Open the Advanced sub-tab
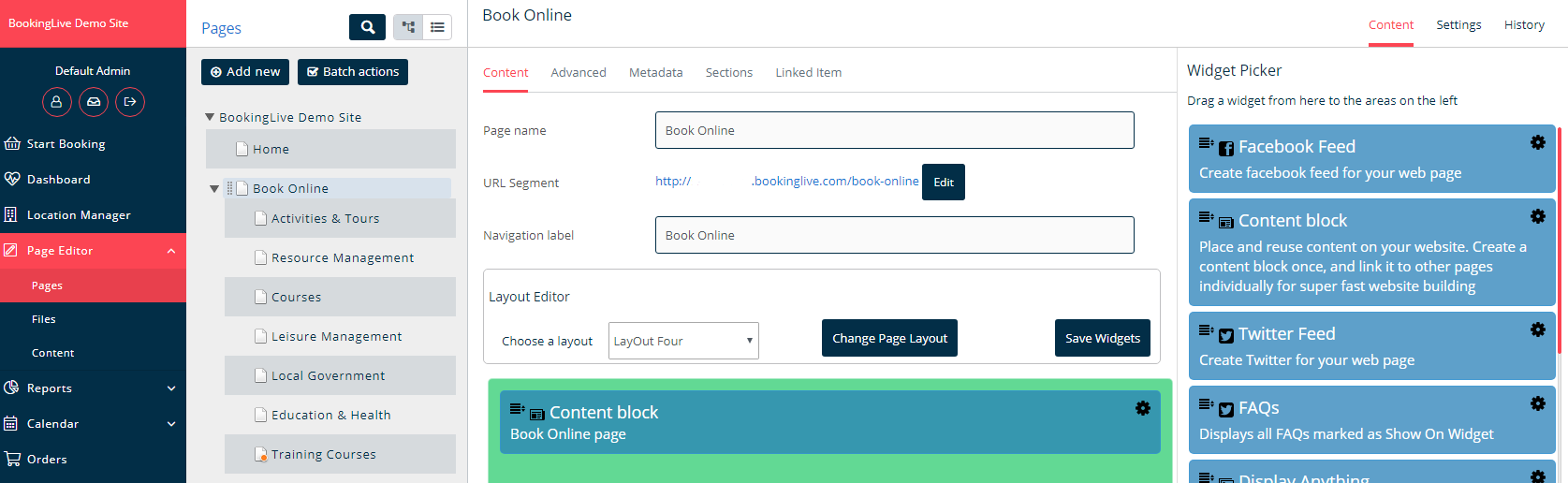The image size is (1568, 483). pos(579,72)
